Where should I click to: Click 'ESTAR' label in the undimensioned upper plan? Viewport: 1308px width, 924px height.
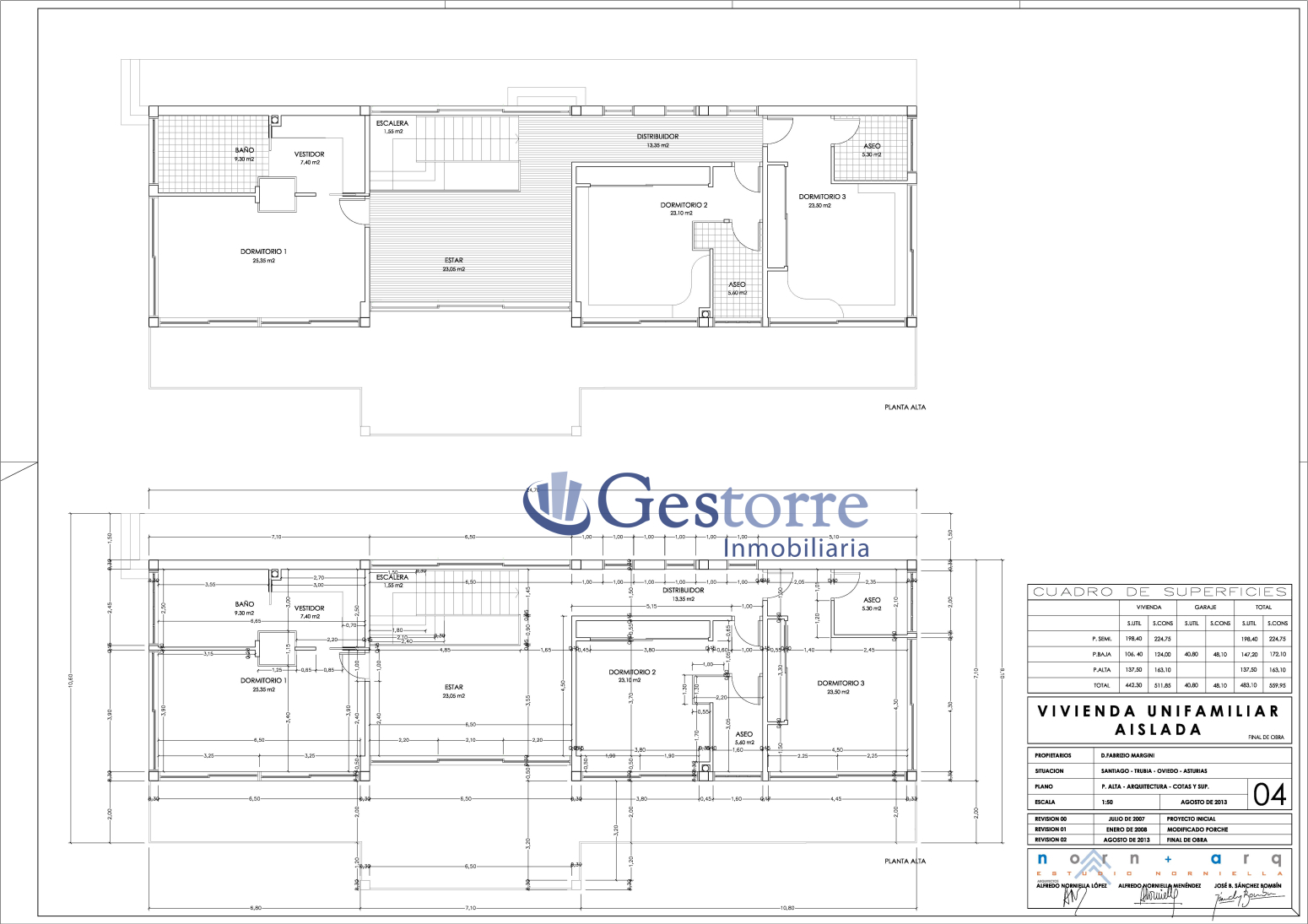pos(454,260)
